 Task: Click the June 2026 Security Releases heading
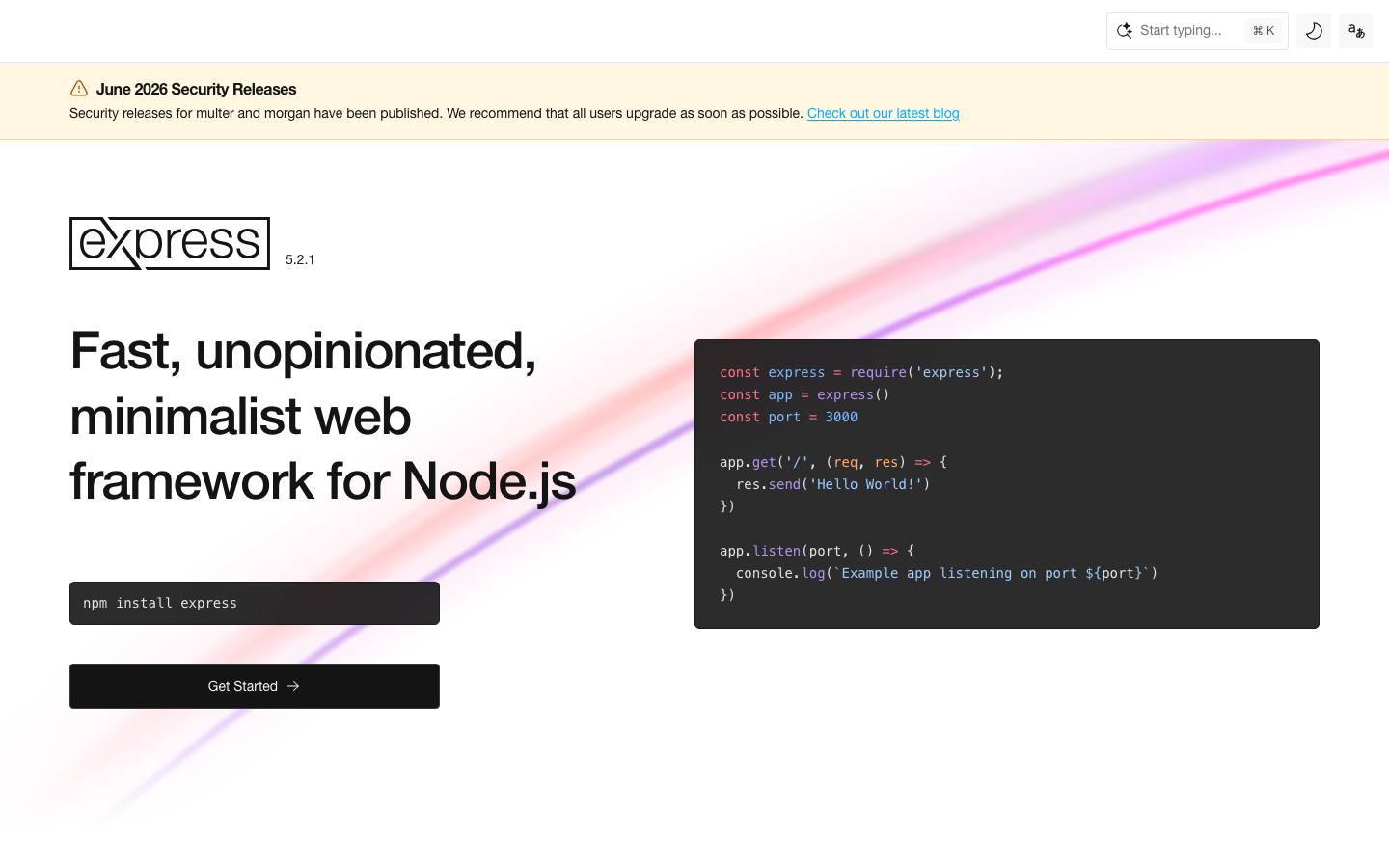196,89
